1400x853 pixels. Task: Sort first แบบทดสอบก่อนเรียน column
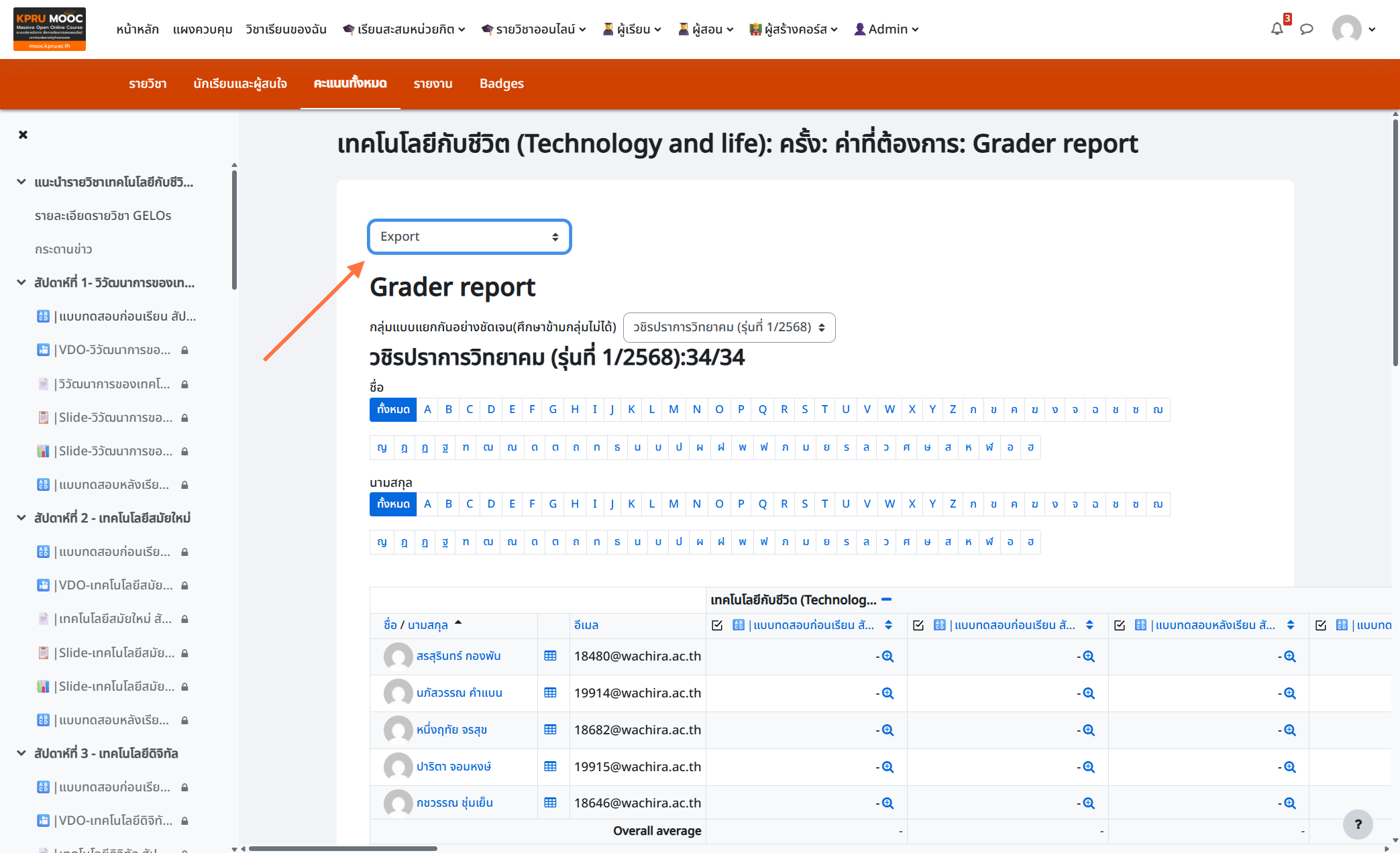click(888, 625)
